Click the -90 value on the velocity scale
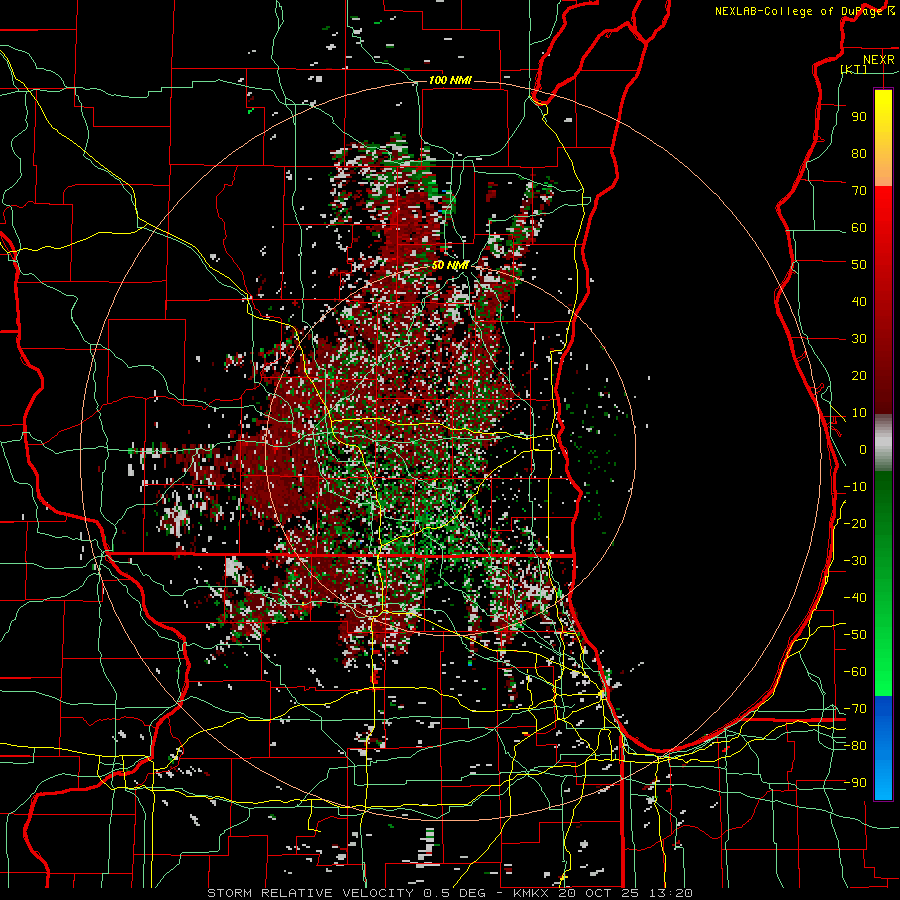This screenshot has height=900, width=900. click(855, 783)
